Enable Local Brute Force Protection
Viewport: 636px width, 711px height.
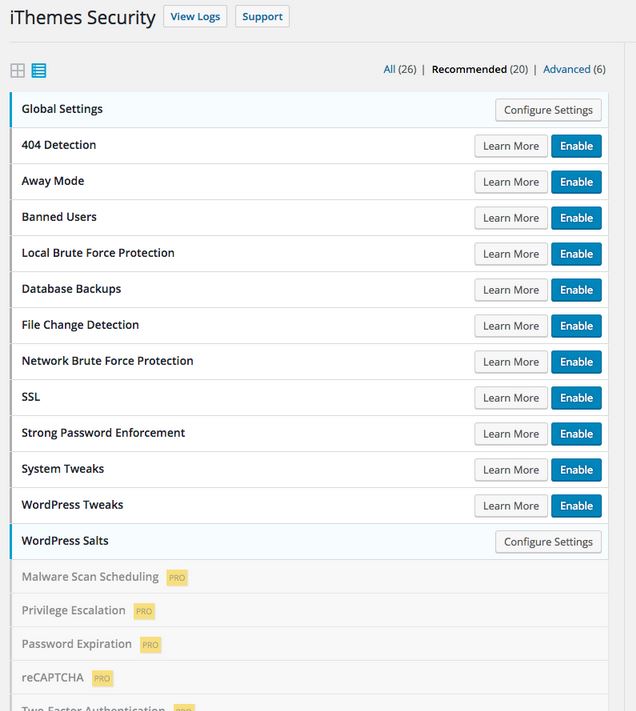pyautogui.click(x=576, y=254)
